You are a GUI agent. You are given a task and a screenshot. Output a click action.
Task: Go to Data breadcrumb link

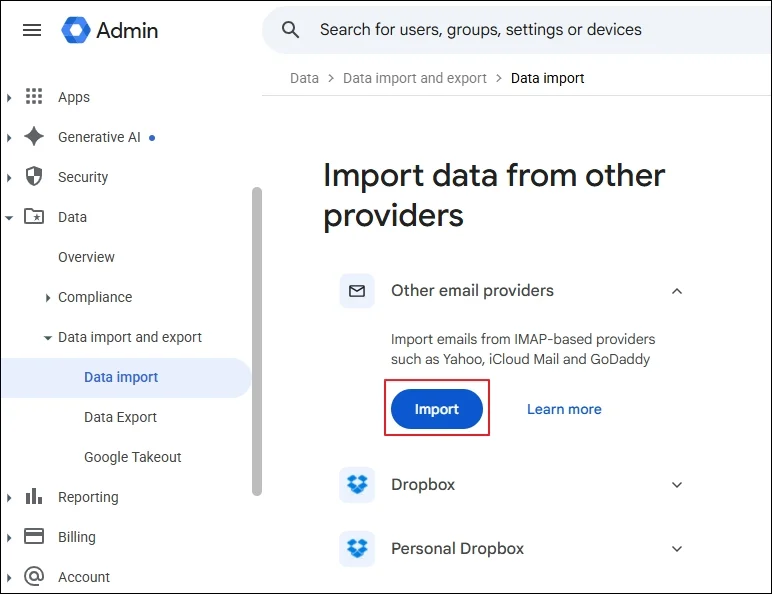coord(304,78)
